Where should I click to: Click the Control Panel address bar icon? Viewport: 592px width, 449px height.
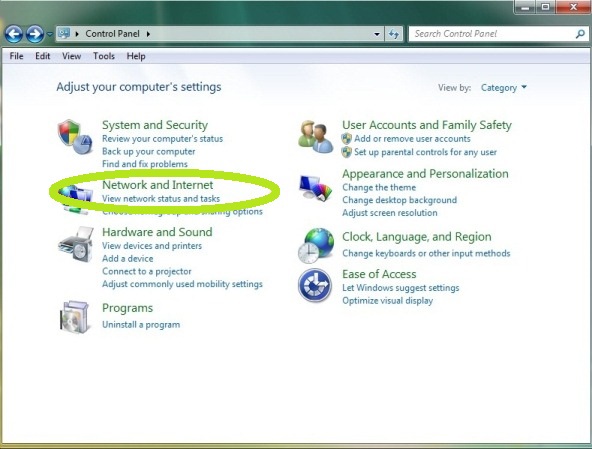point(64,34)
